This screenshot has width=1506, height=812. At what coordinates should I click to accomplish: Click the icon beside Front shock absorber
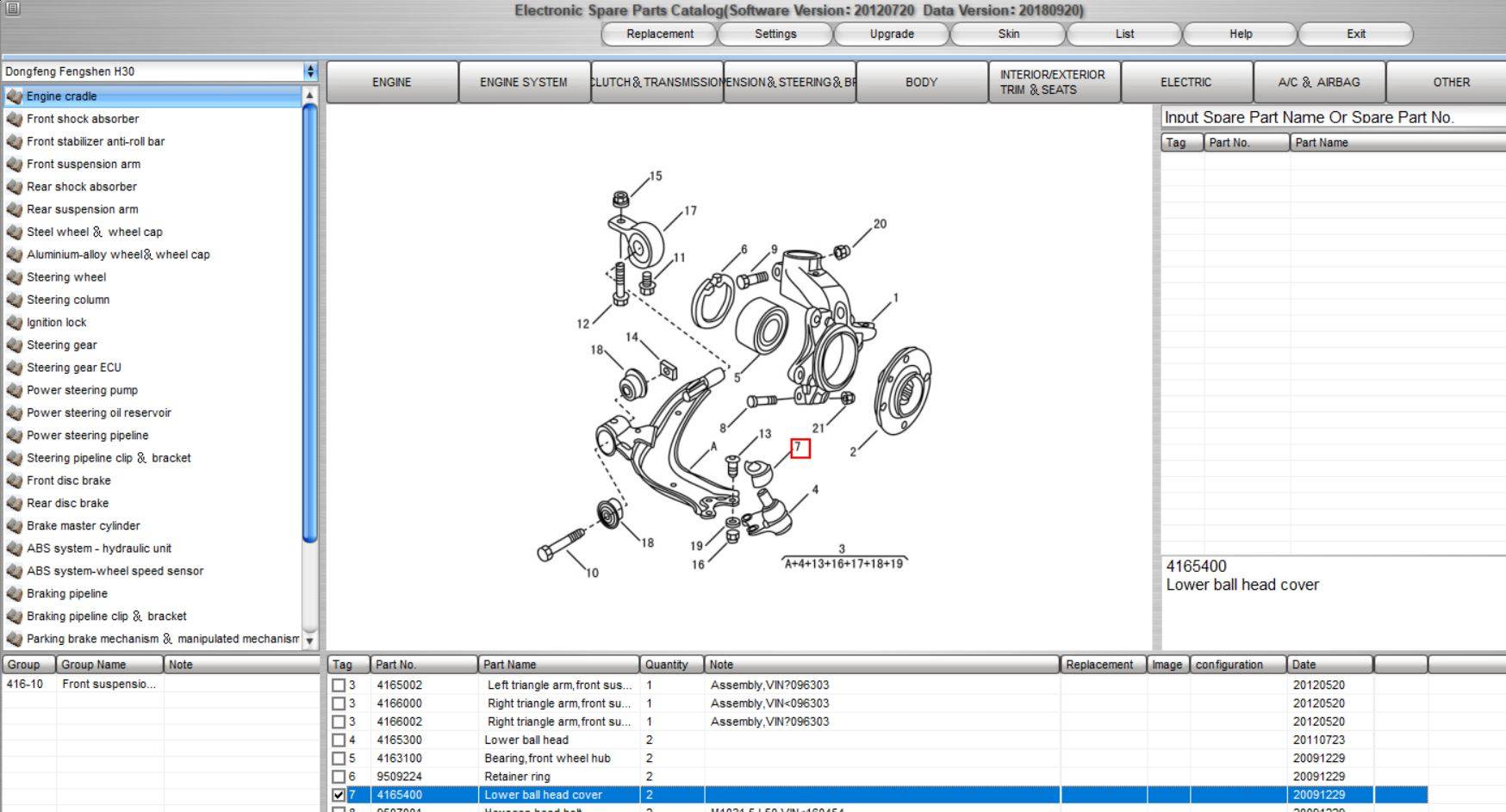pyautogui.click(x=14, y=119)
